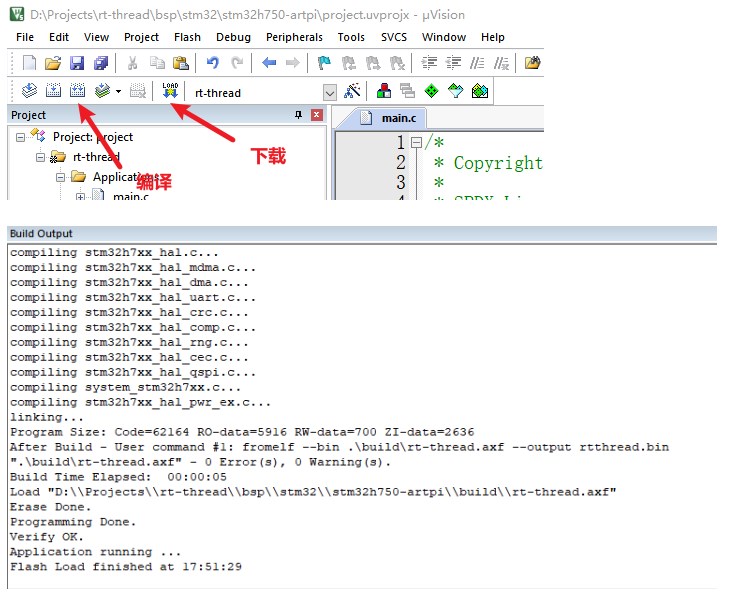737x594 pixels.
Task: Collapse the rt-thread folder node
Action: pyautogui.click(x=40, y=157)
